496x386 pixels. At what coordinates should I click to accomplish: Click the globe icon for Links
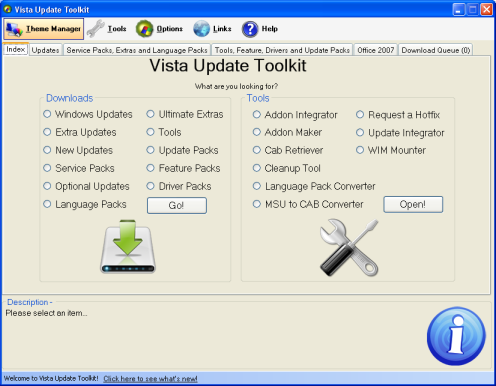coord(201,29)
